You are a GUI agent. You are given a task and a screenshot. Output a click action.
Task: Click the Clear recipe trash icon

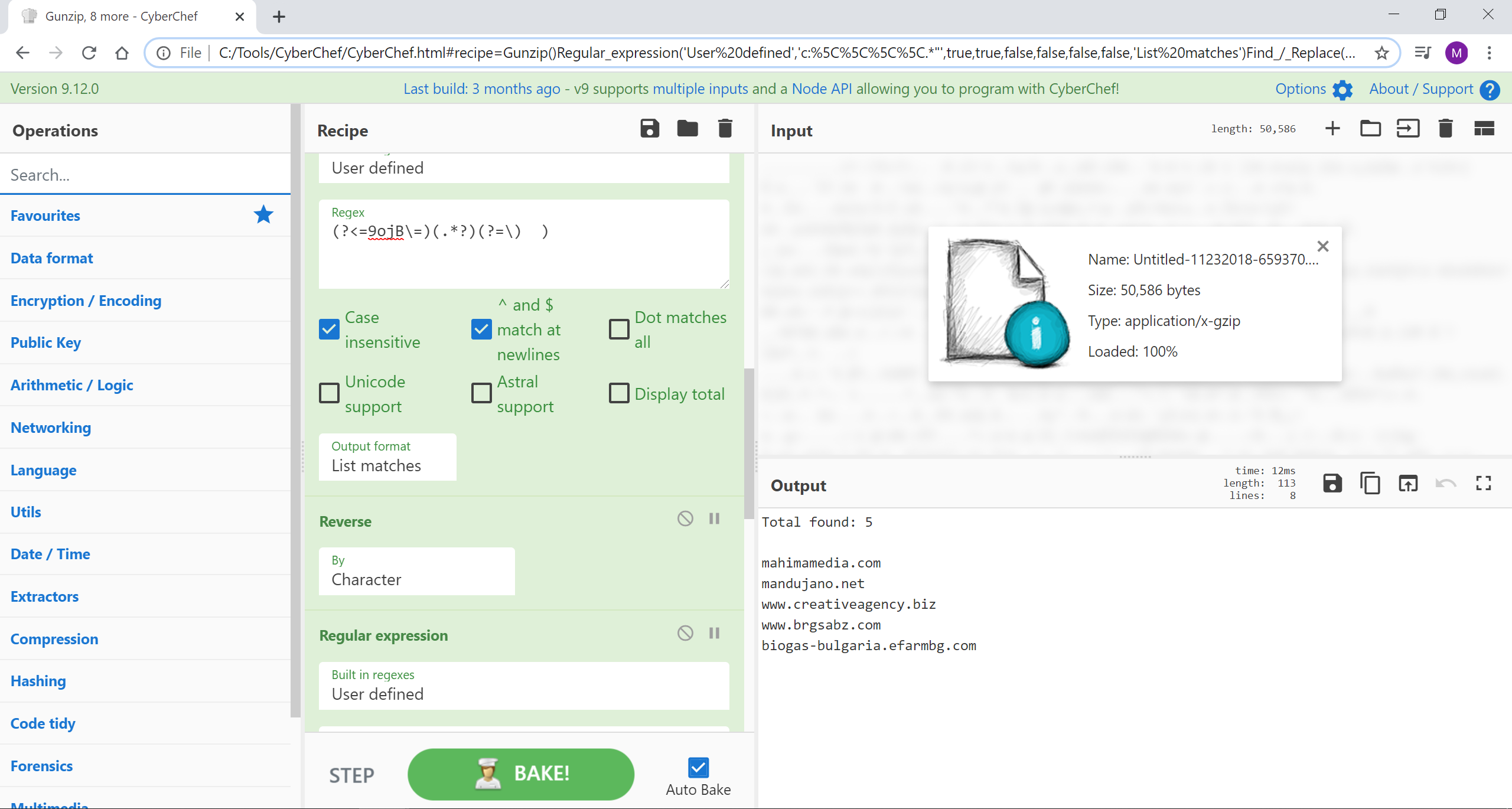click(x=724, y=129)
